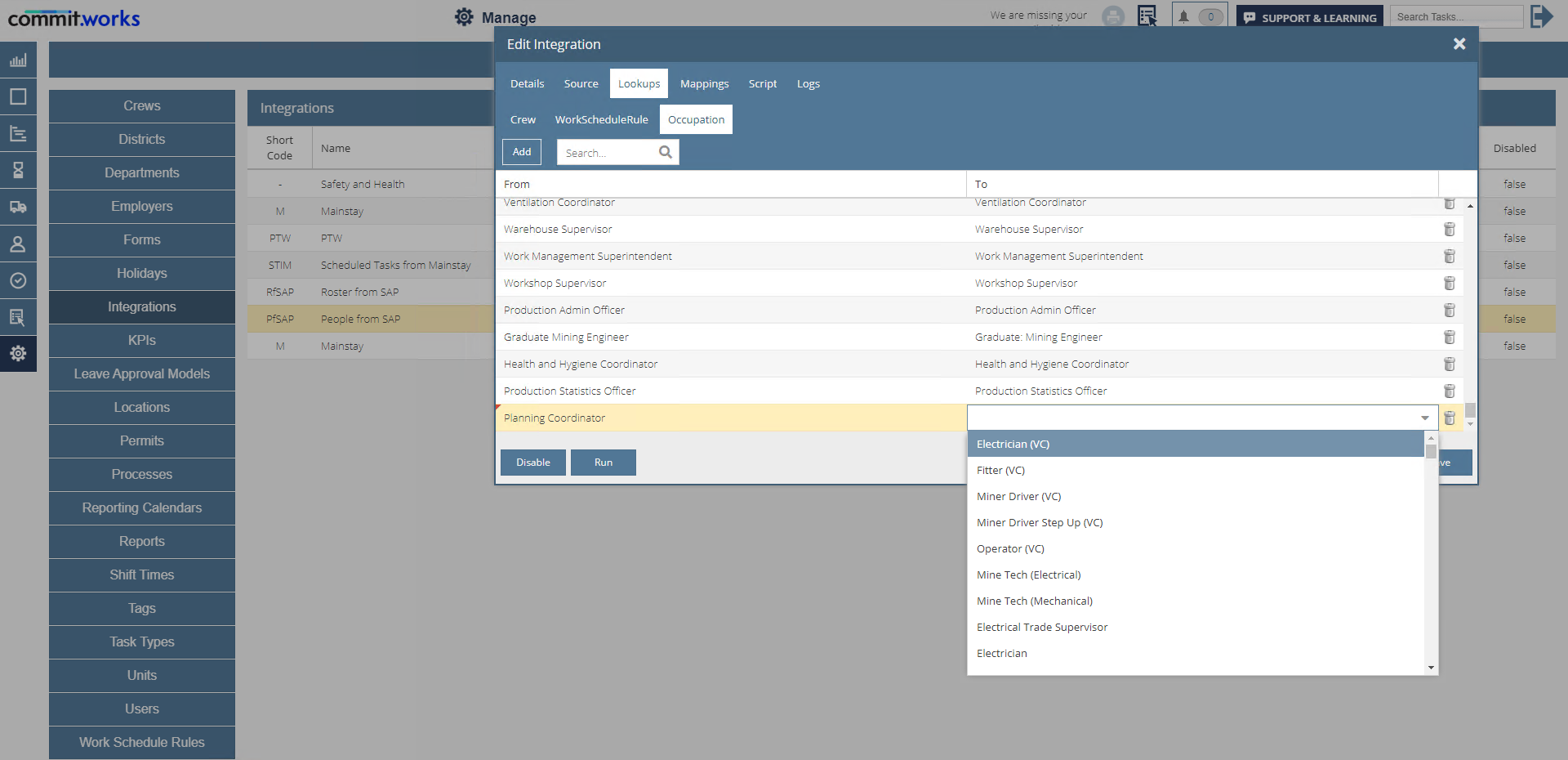Delete the Work Management Superintendent lookup row

click(1450, 257)
